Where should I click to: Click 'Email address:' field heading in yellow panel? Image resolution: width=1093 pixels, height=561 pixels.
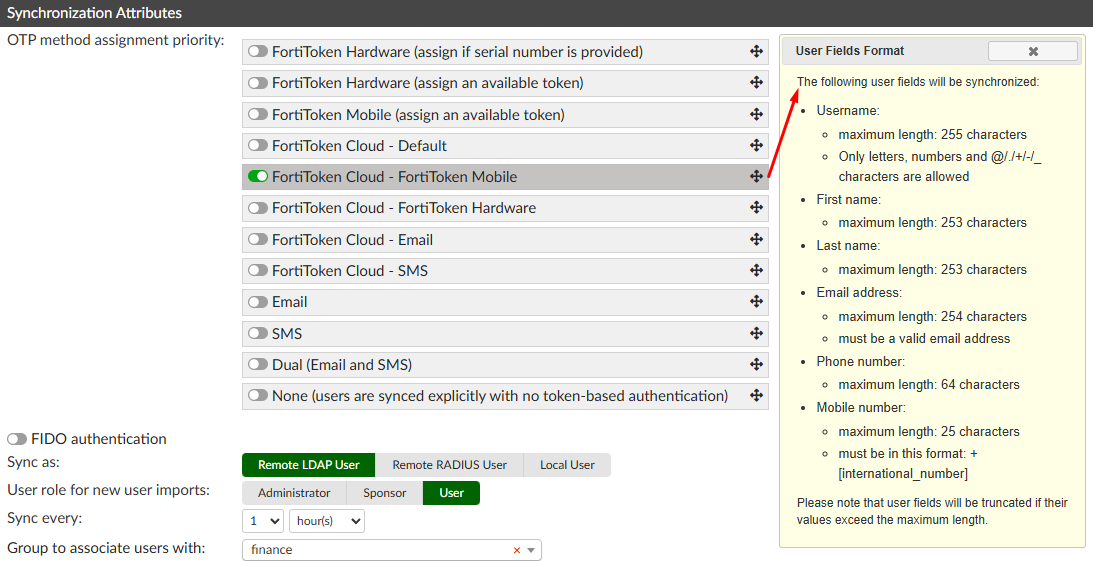tap(859, 293)
